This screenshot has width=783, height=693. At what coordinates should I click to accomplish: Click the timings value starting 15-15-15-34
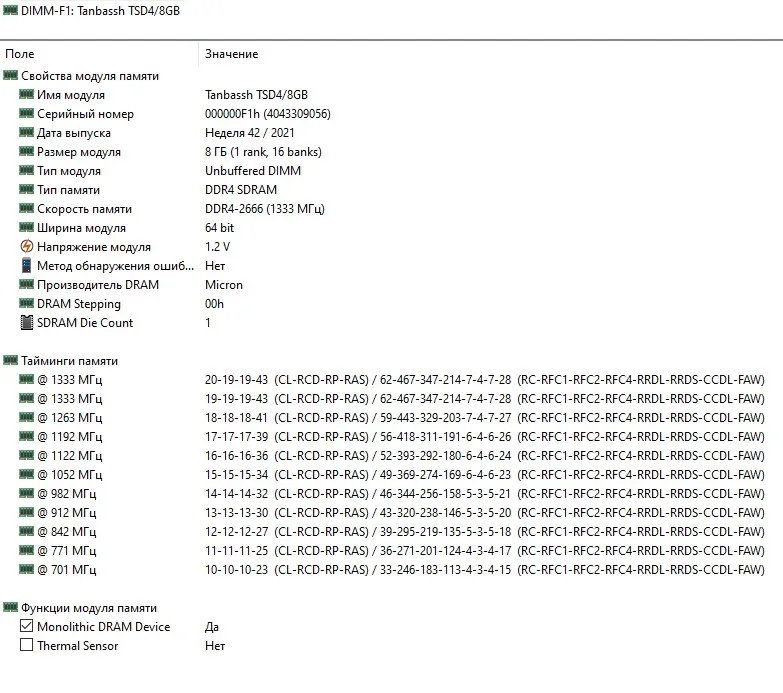point(484,475)
